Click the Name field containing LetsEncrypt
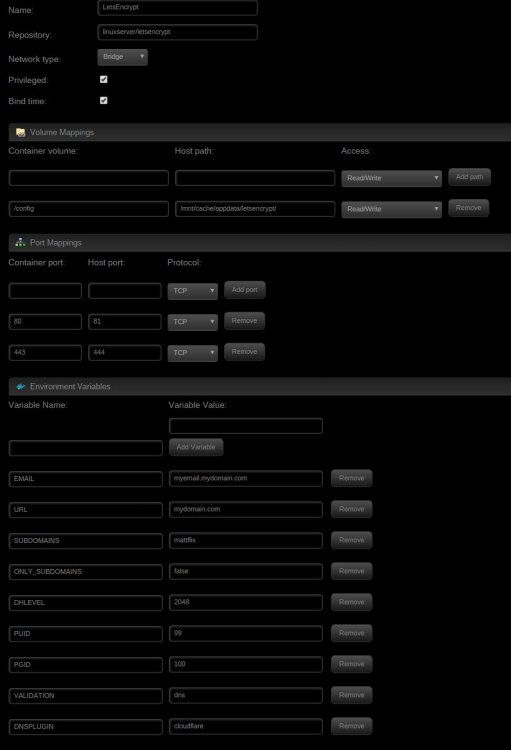Viewport: 511px width, 750px height. point(178,8)
